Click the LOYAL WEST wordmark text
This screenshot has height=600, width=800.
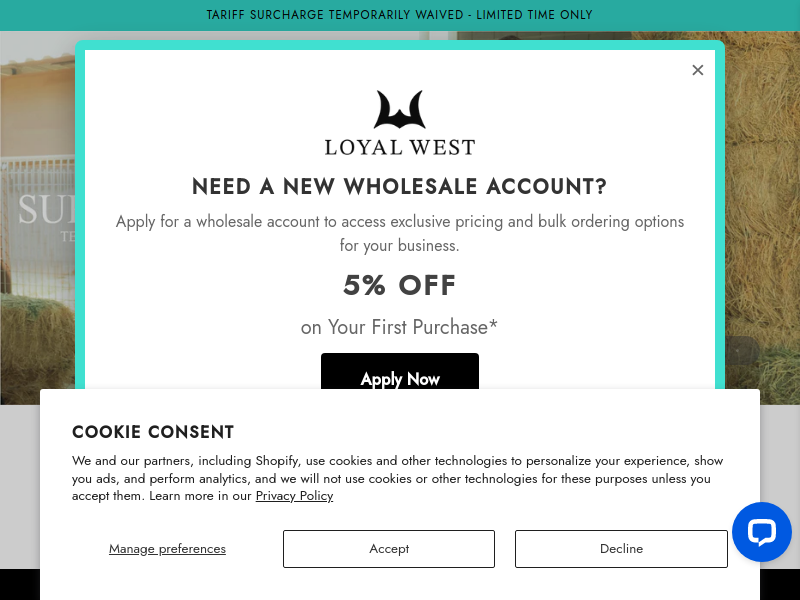(400, 147)
